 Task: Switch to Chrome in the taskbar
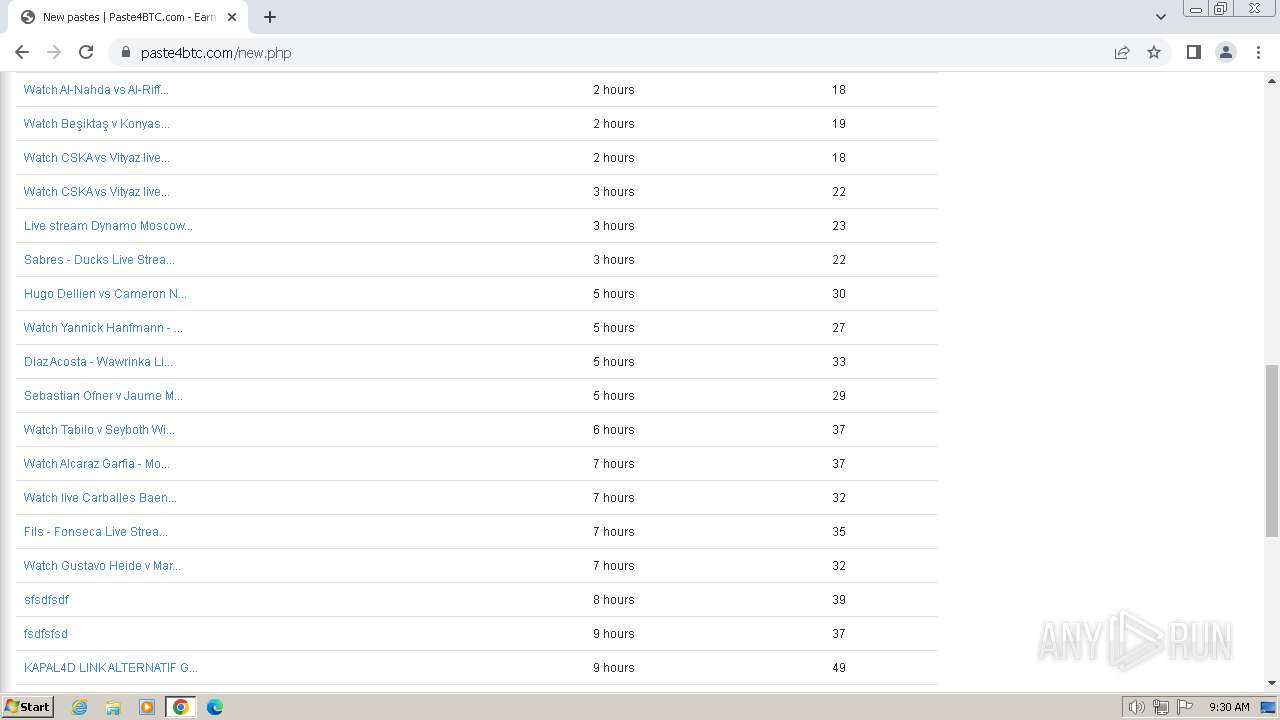(x=181, y=707)
